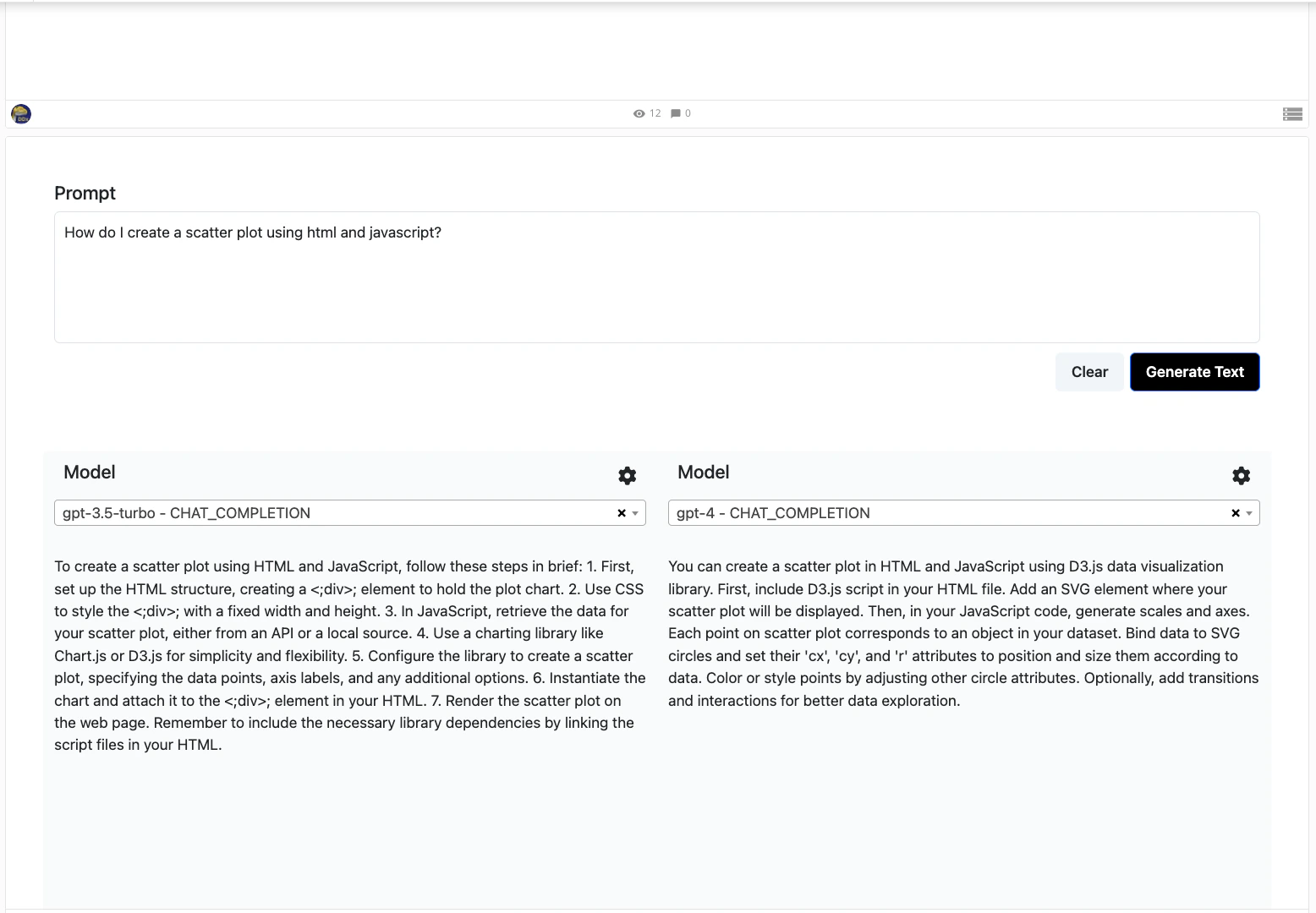Viewport: 1316px width, 913px height.
Task: Expand the gpt-3.5-turbo model dropdown arrow
Action: pos(635,513)
